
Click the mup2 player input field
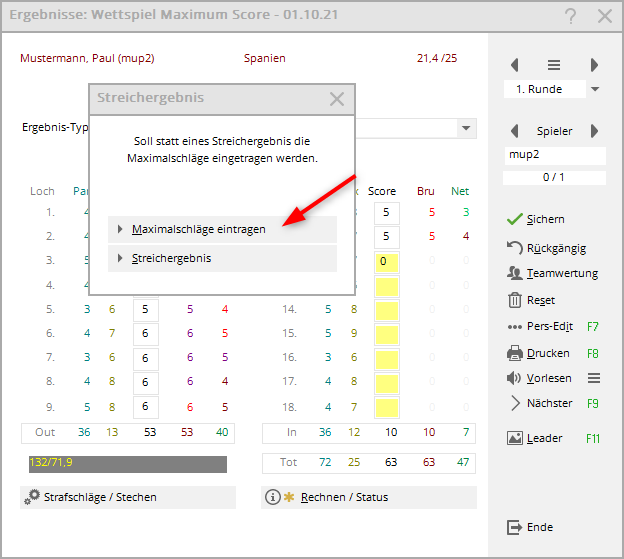(x=554, y=155)
